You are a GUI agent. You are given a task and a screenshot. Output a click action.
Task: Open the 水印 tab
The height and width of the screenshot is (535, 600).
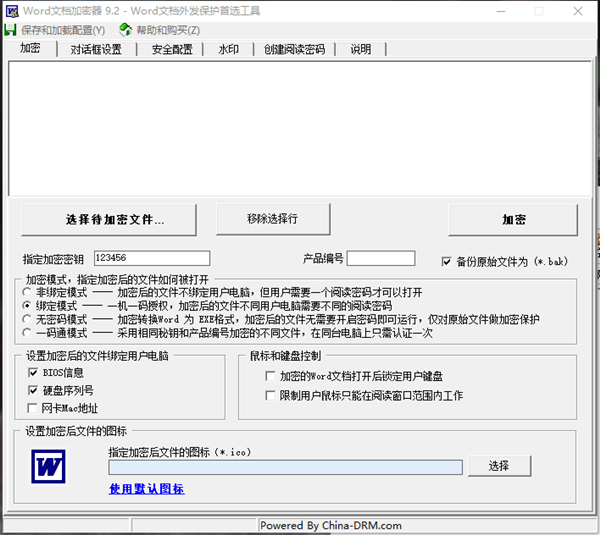(x=228, y=49)
